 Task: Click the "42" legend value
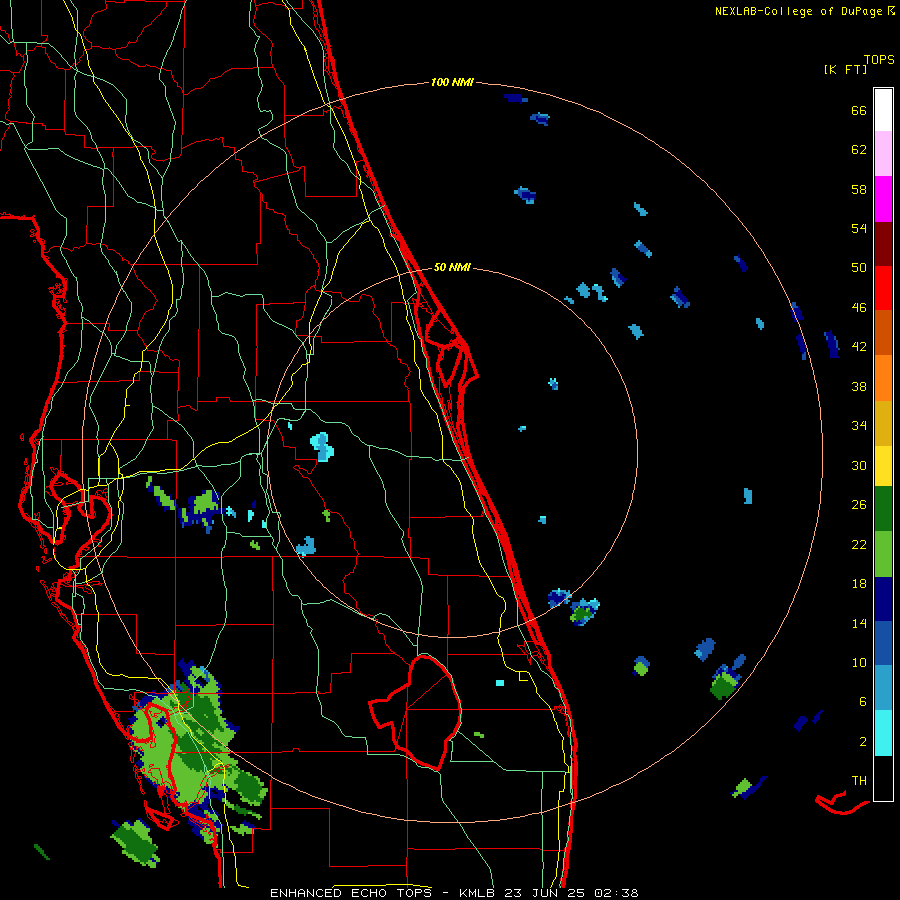[x=859, y=347]
